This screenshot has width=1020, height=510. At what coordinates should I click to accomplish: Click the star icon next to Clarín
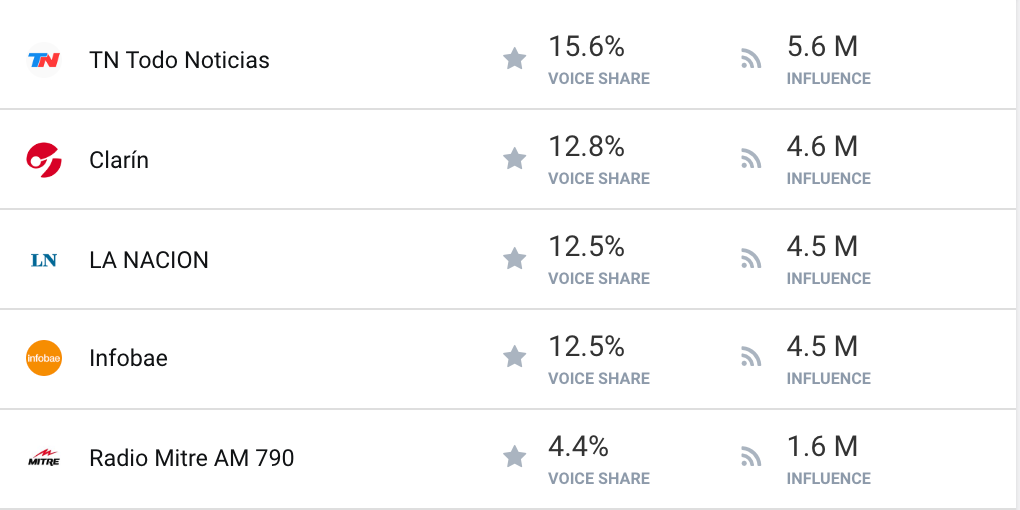pyautogui.click(x=515, y=158)
